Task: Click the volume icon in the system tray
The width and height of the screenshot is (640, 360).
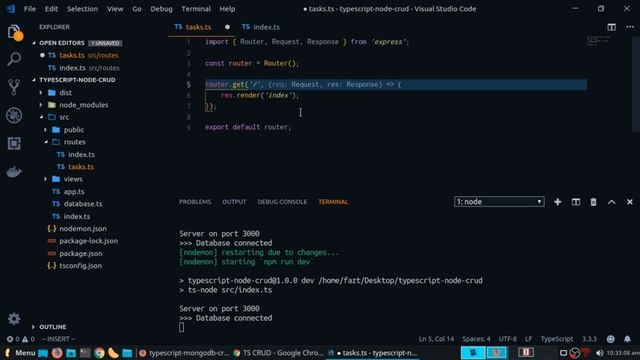Action: tap(599, 353)
